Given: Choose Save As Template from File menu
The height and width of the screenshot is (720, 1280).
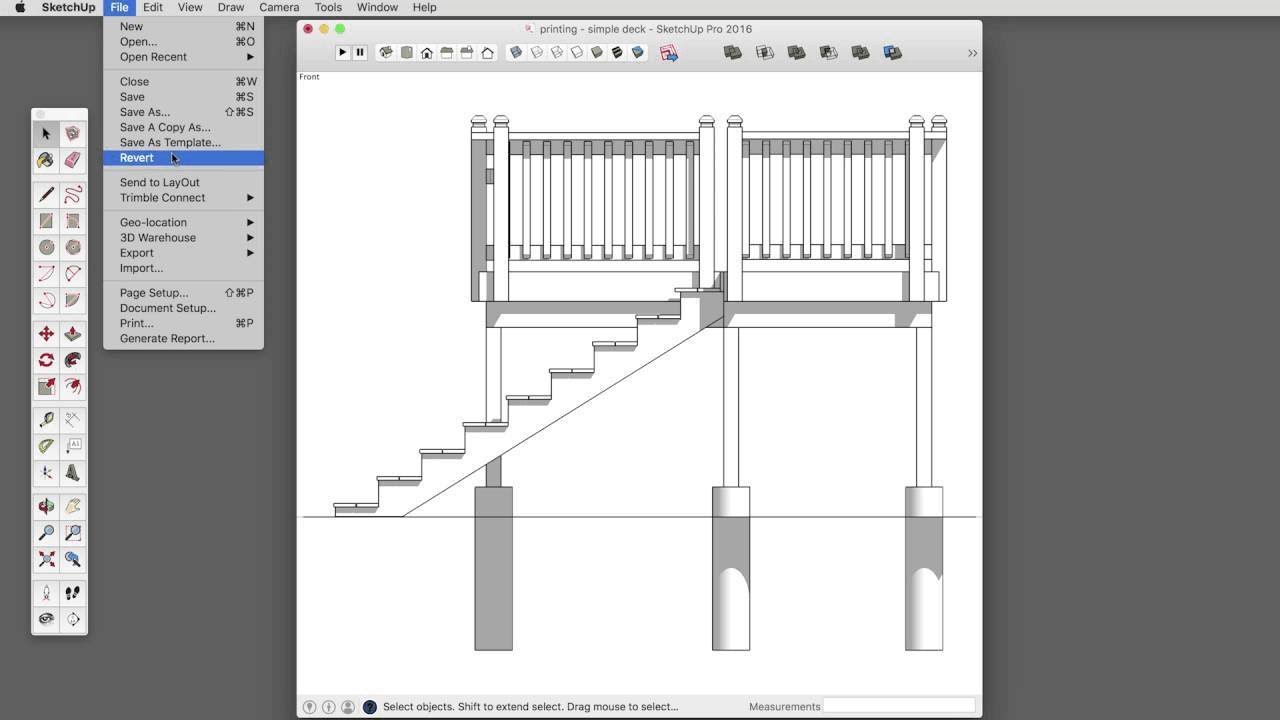Looking at the screenshot, I should click(170, 143).
